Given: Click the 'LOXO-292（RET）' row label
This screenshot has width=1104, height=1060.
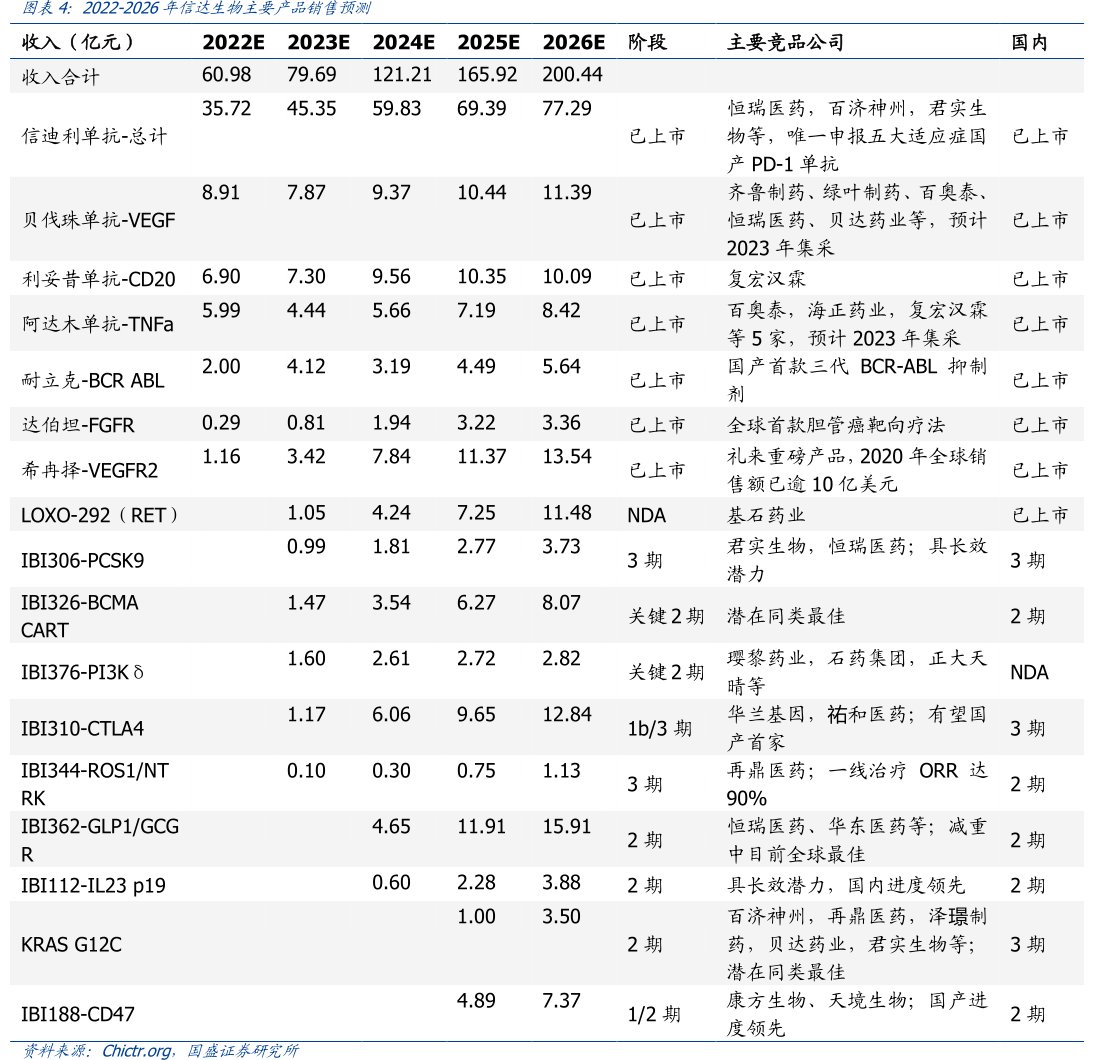Looking at the screenshot, I should [100, 515].
